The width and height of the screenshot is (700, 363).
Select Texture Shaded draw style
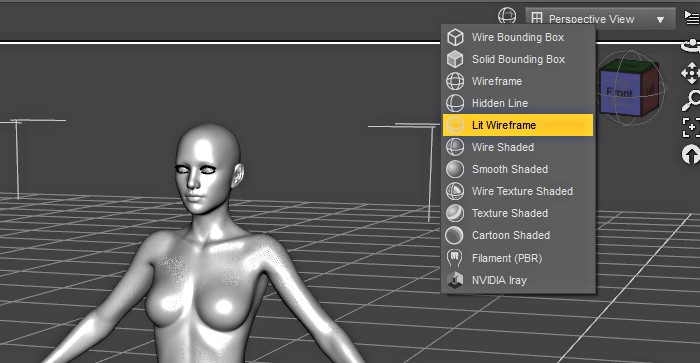tap(518, 213)
